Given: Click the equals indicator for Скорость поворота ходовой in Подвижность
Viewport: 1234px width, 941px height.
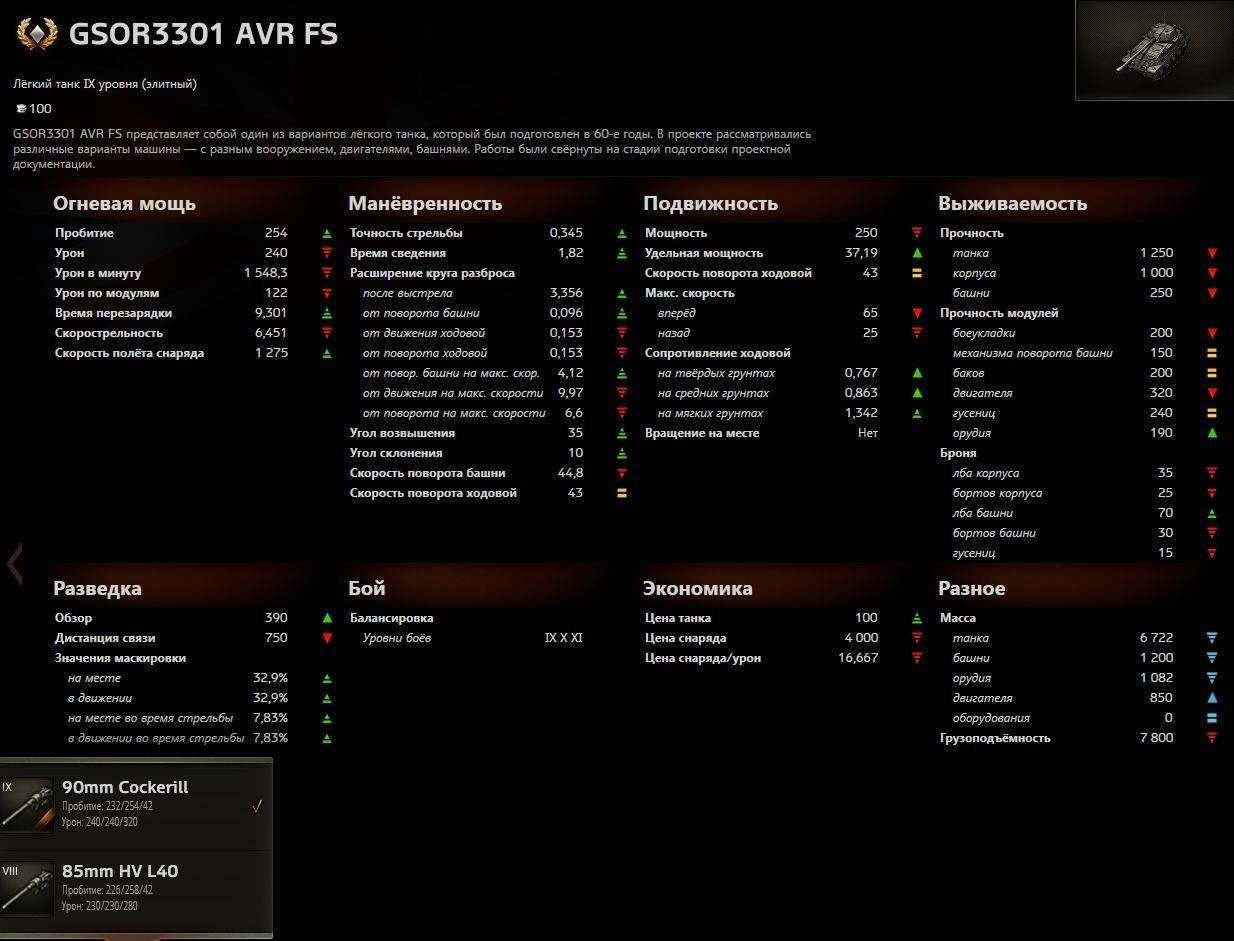Looking at the screenshot, I should (917, 273).
